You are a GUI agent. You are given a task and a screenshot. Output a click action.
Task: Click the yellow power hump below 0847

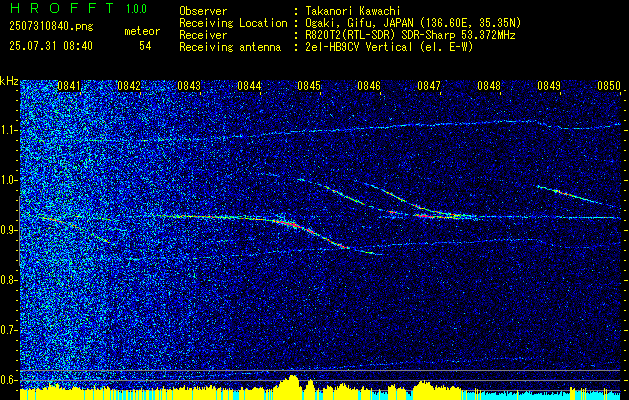pyautogui.click(x=423, y=389)
